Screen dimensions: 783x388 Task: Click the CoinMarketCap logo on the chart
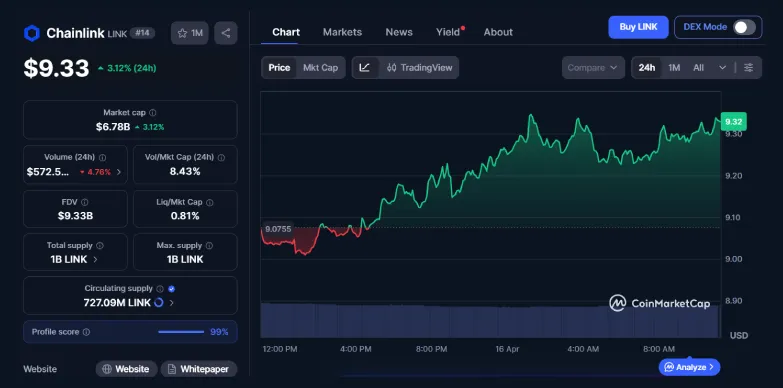click(x=660, y=303)
